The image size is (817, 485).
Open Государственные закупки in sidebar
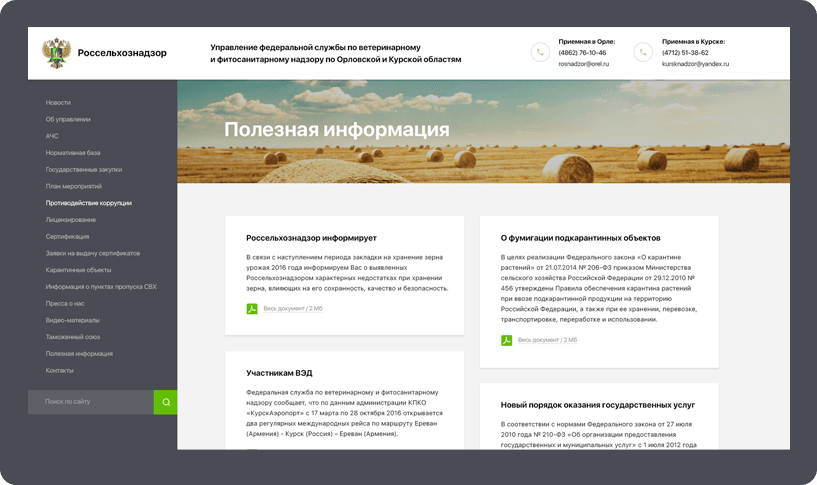click(83, 169)
